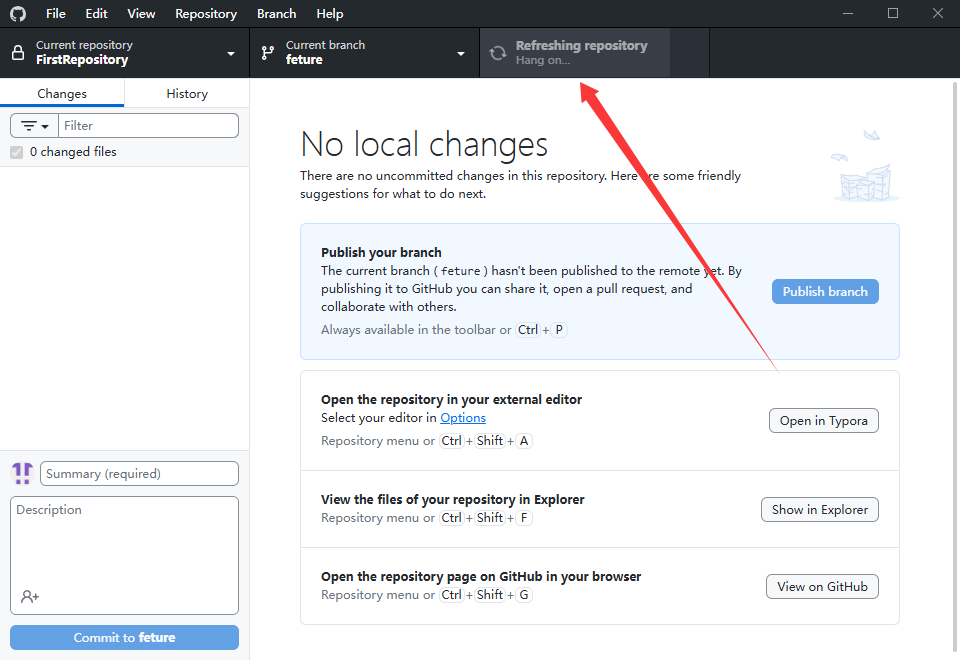
Task: Click the GitHub logo icon in title bar
Action: coord(18,14)
